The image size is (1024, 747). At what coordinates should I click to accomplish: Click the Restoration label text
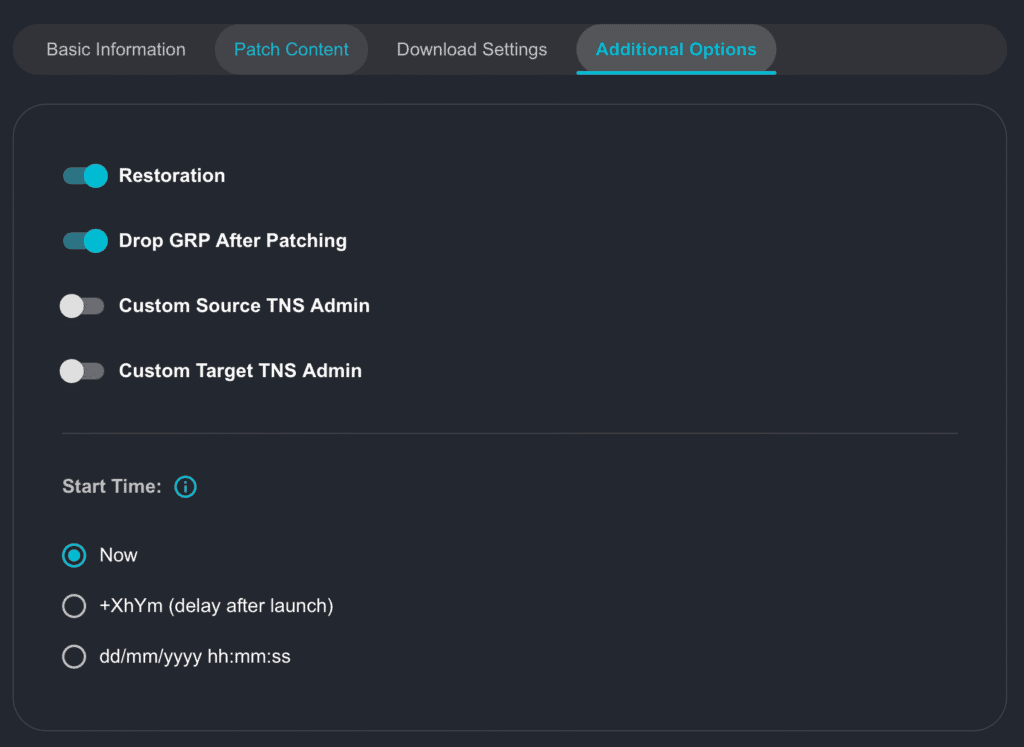point(172,176)
